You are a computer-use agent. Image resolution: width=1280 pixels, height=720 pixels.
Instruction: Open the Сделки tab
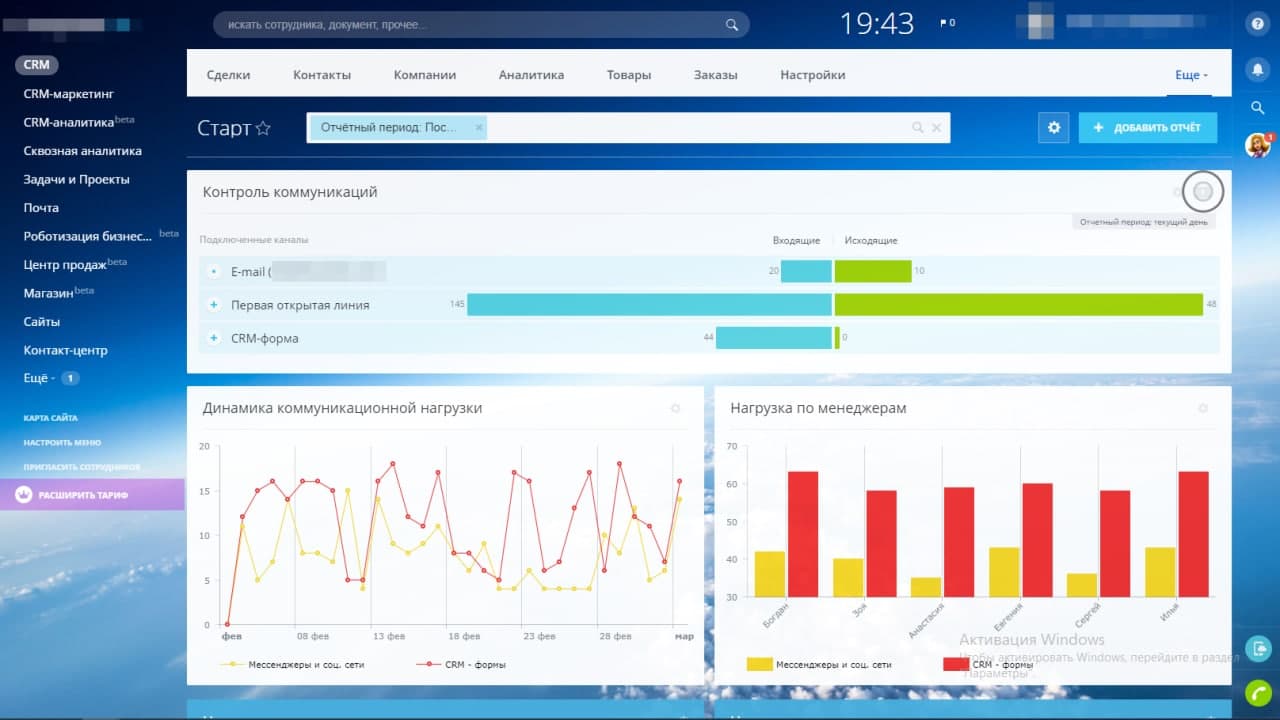pyautogui.click(x=228, y=75)
